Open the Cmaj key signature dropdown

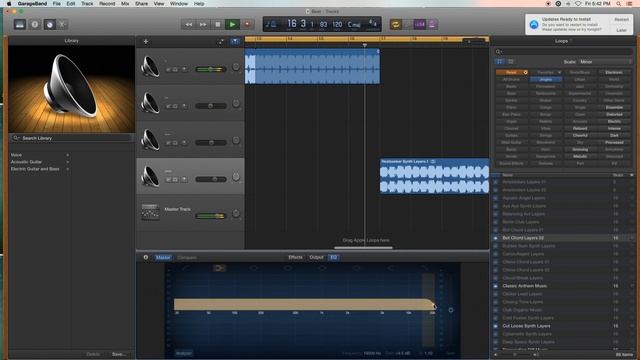click(x=354, y=24)
